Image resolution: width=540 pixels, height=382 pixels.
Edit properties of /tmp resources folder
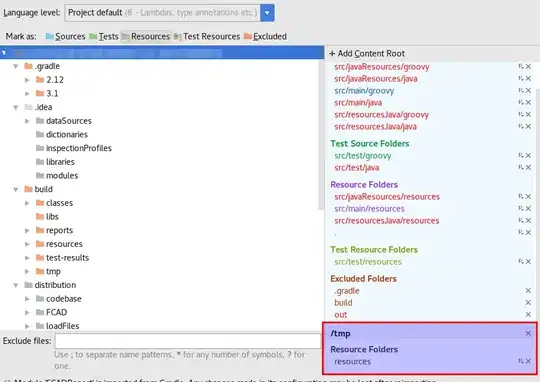pos(521,361)
